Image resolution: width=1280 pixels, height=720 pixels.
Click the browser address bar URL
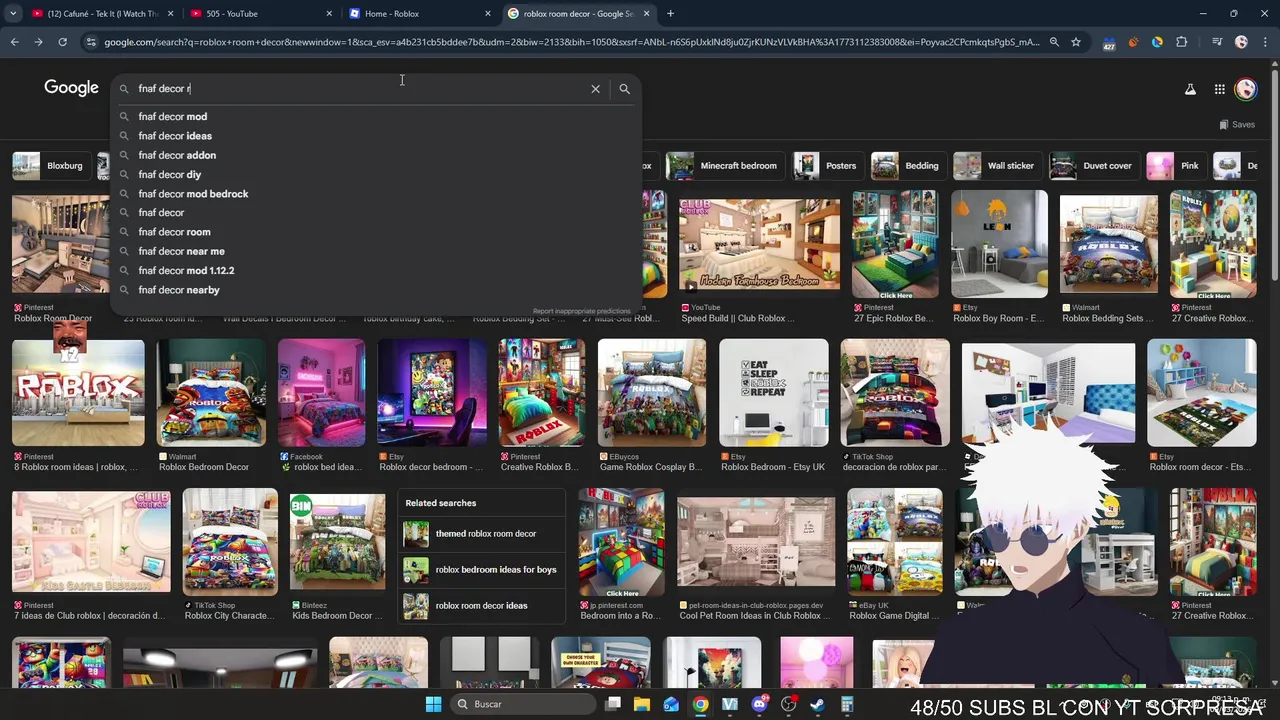pos(572,42)
